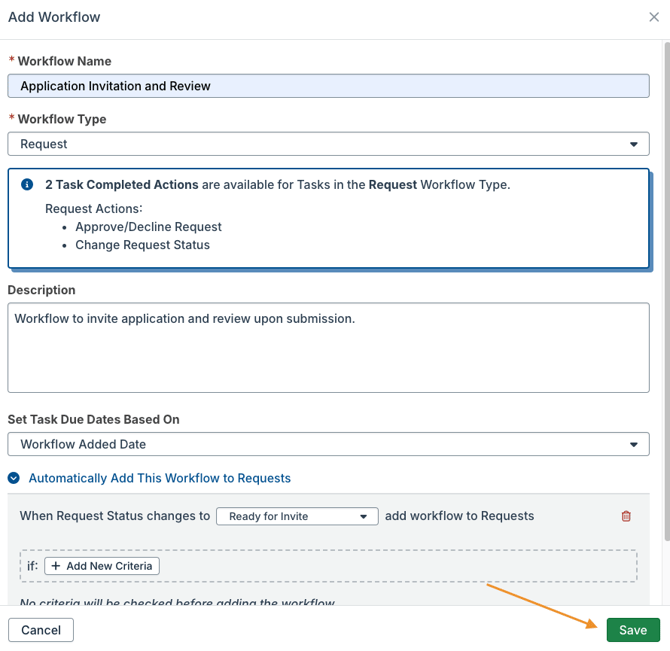
Task: Click the Cancel button
Action: [x=41, y=630]
